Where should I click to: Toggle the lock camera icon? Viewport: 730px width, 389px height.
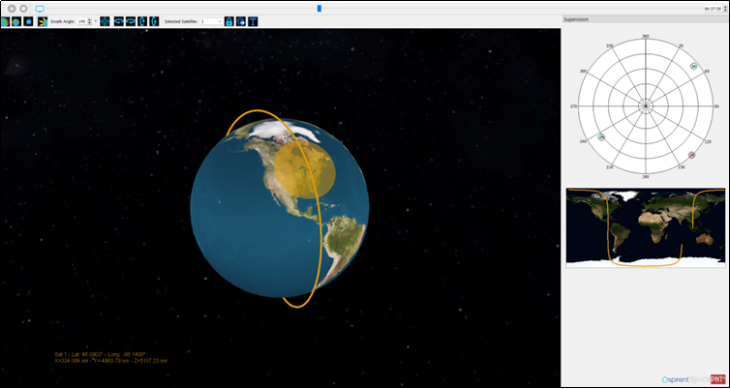point(229,21)
